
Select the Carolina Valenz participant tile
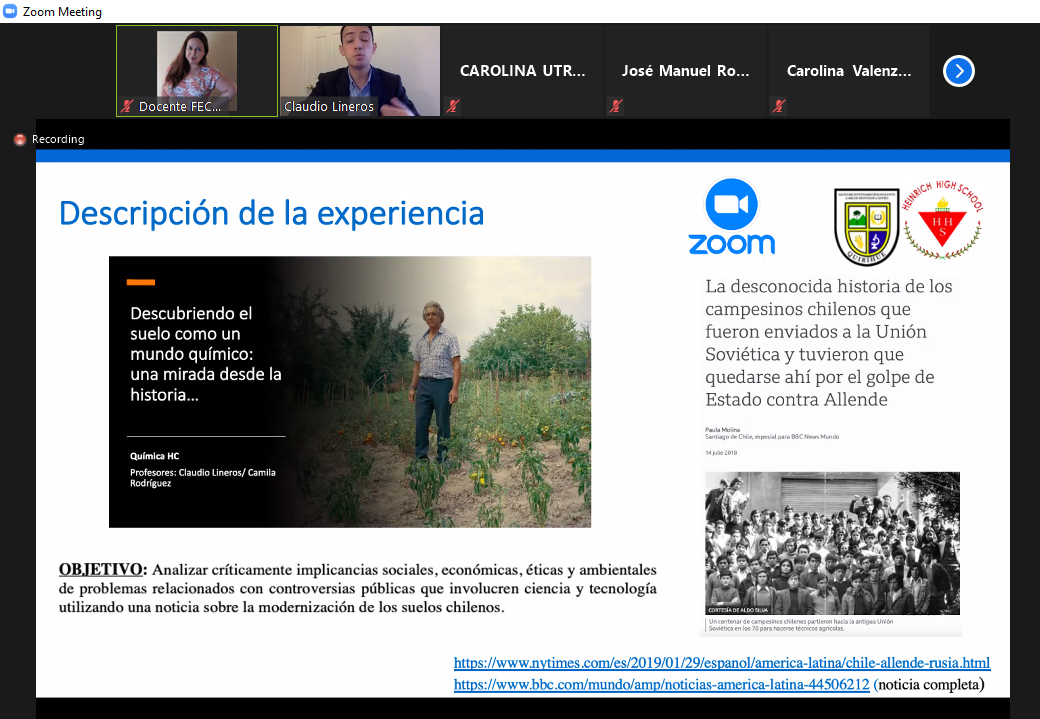click(848, 71)
